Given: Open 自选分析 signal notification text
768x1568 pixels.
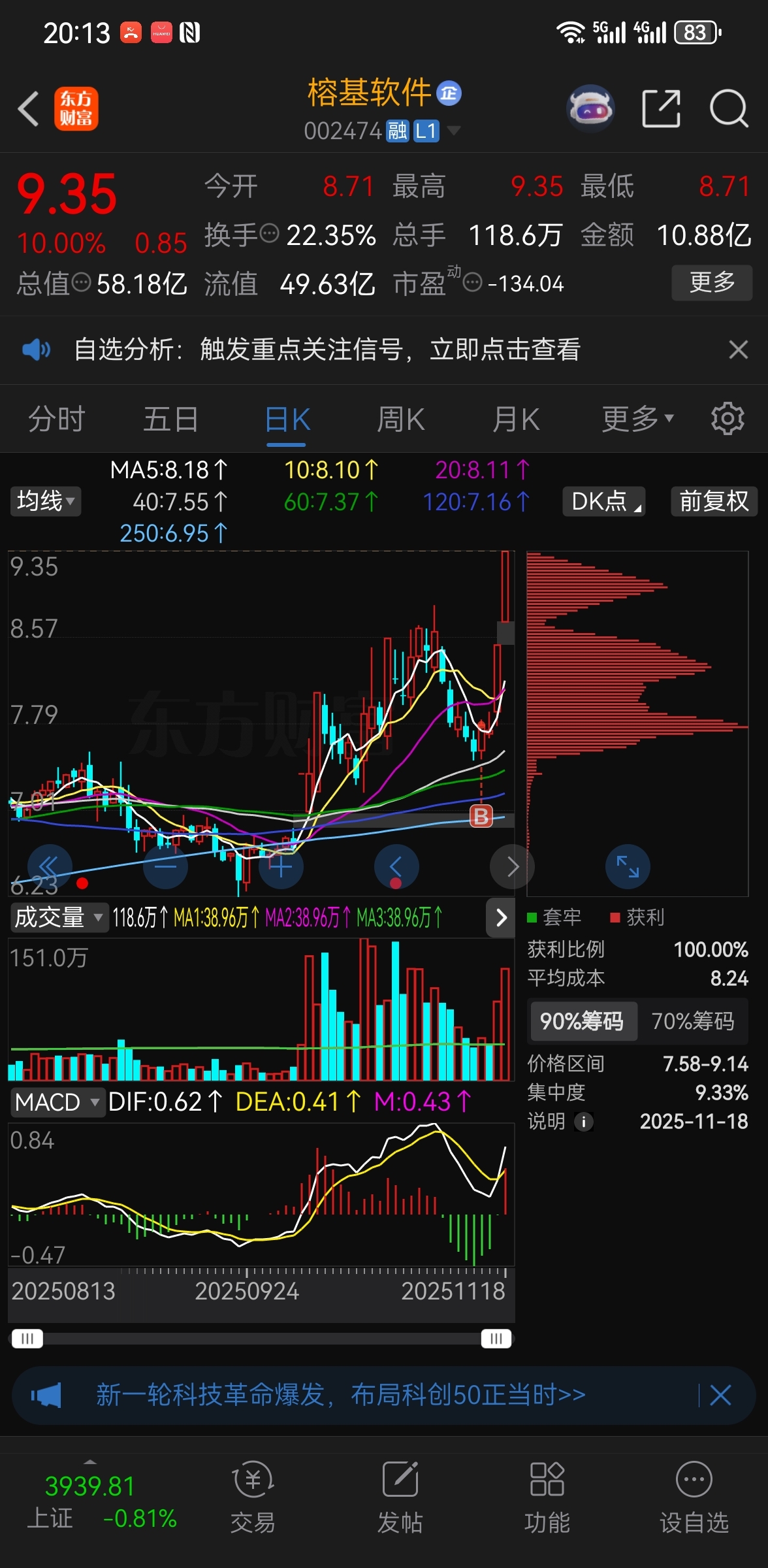Looking at the screenshot, I should click(x=327, y=350).
